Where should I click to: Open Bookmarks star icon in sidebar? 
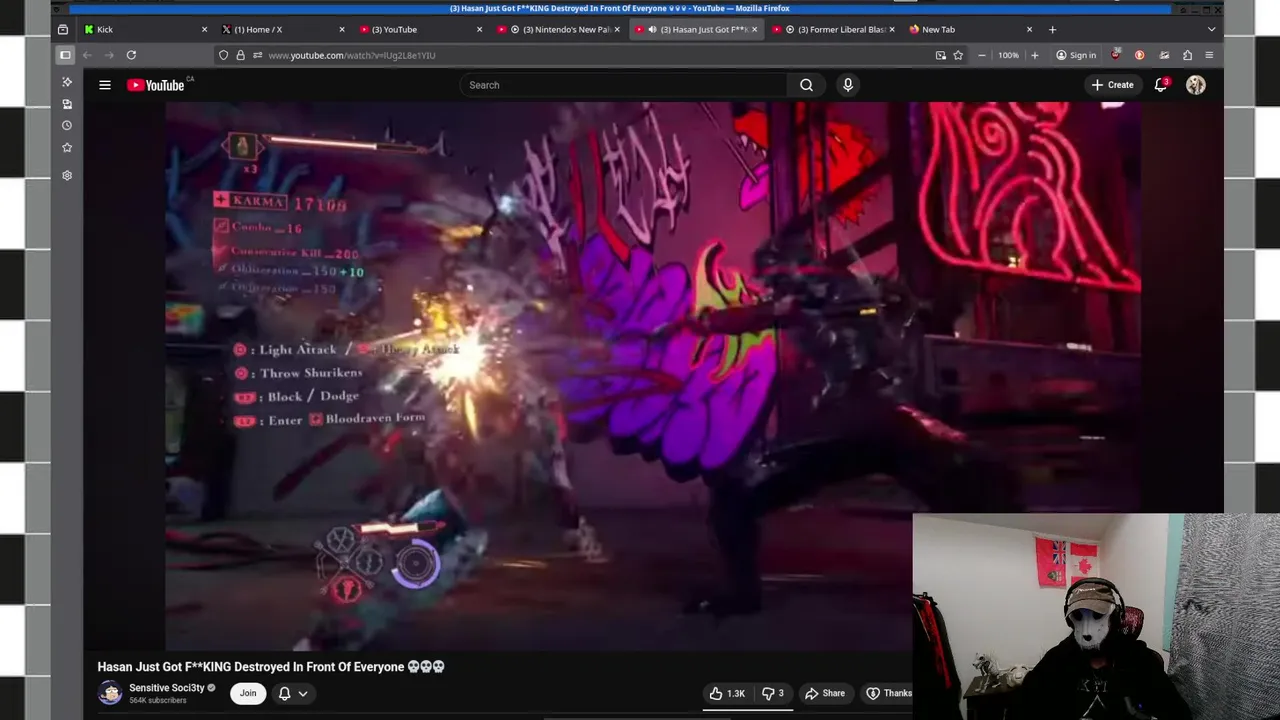click(x=67, y=148)
